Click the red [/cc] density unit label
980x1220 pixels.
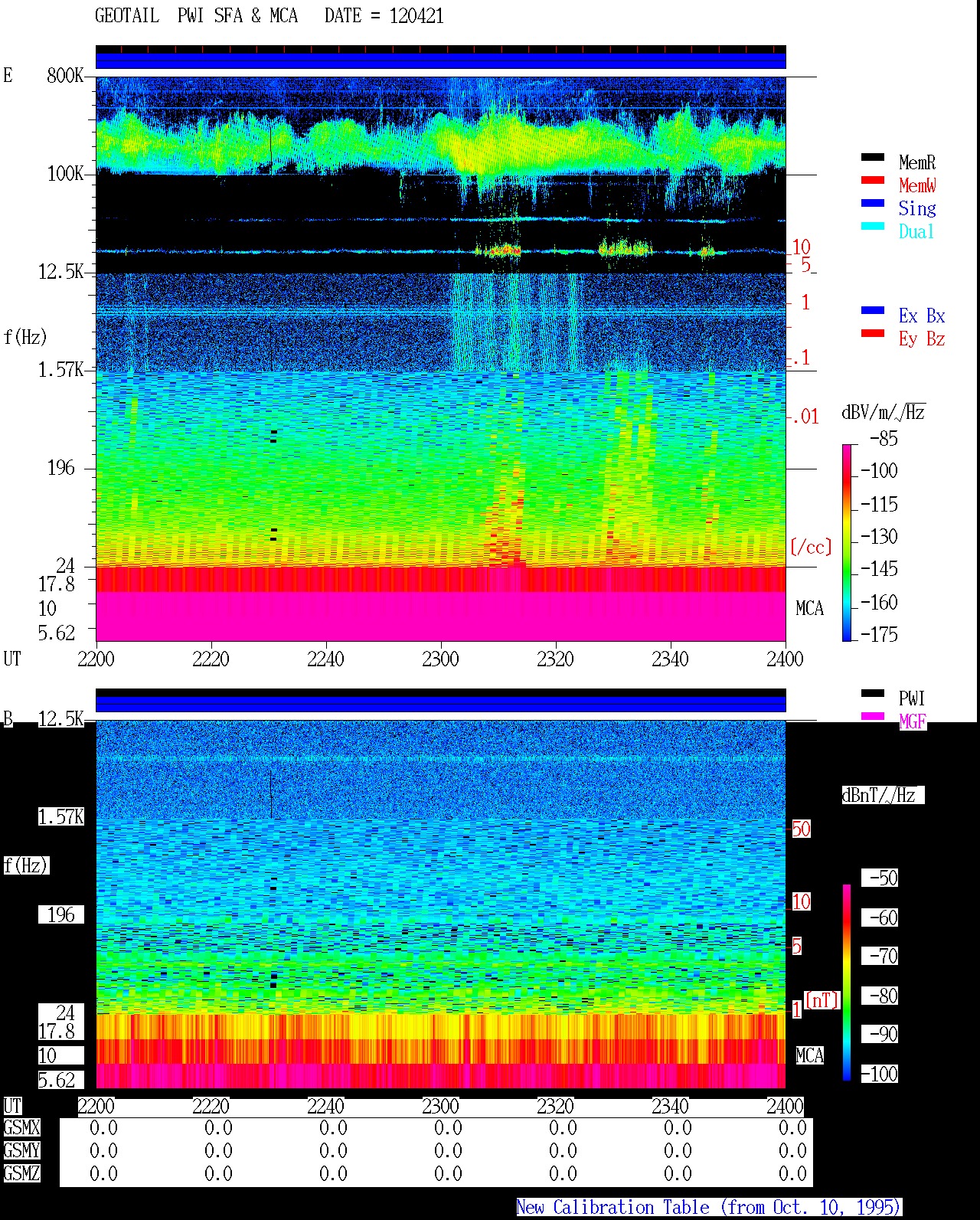pyautogui.click(x=811, y=547)
